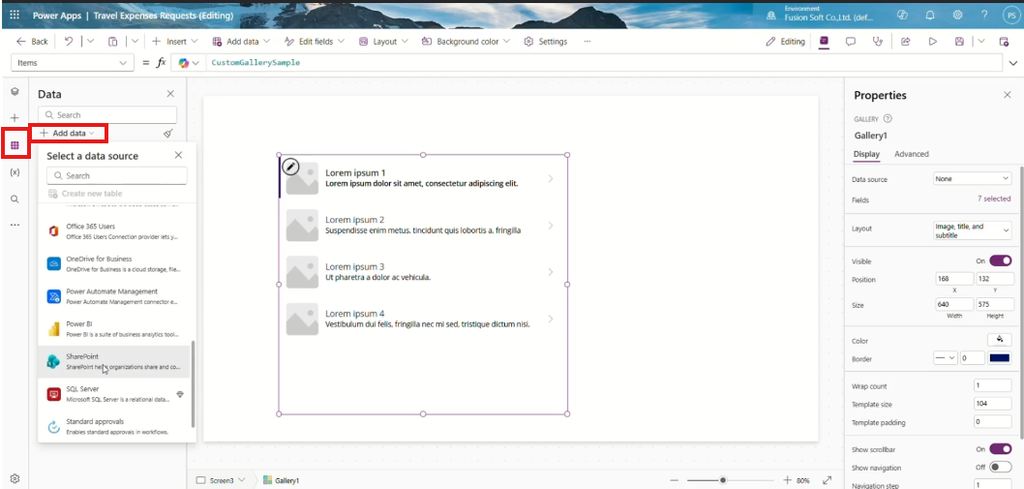Open the Data icon in the sidebar
The height and width of the screenshot is (489, 1024).
click(15, 145)
